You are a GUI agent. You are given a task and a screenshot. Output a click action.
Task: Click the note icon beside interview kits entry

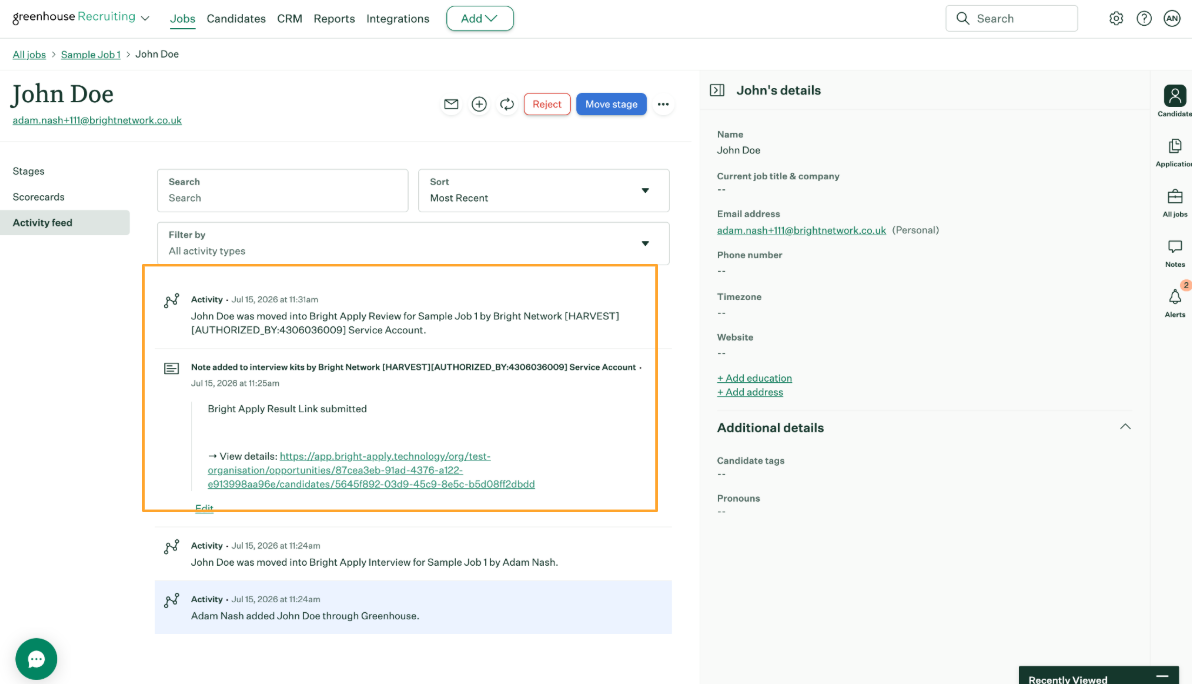coord(172,369)
